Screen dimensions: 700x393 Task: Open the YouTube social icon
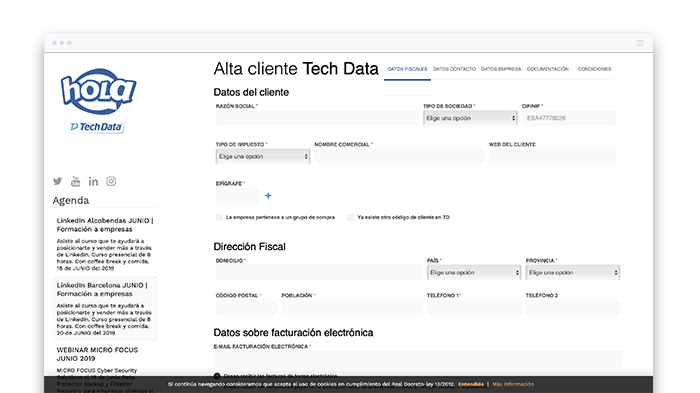tap(75, 181)
